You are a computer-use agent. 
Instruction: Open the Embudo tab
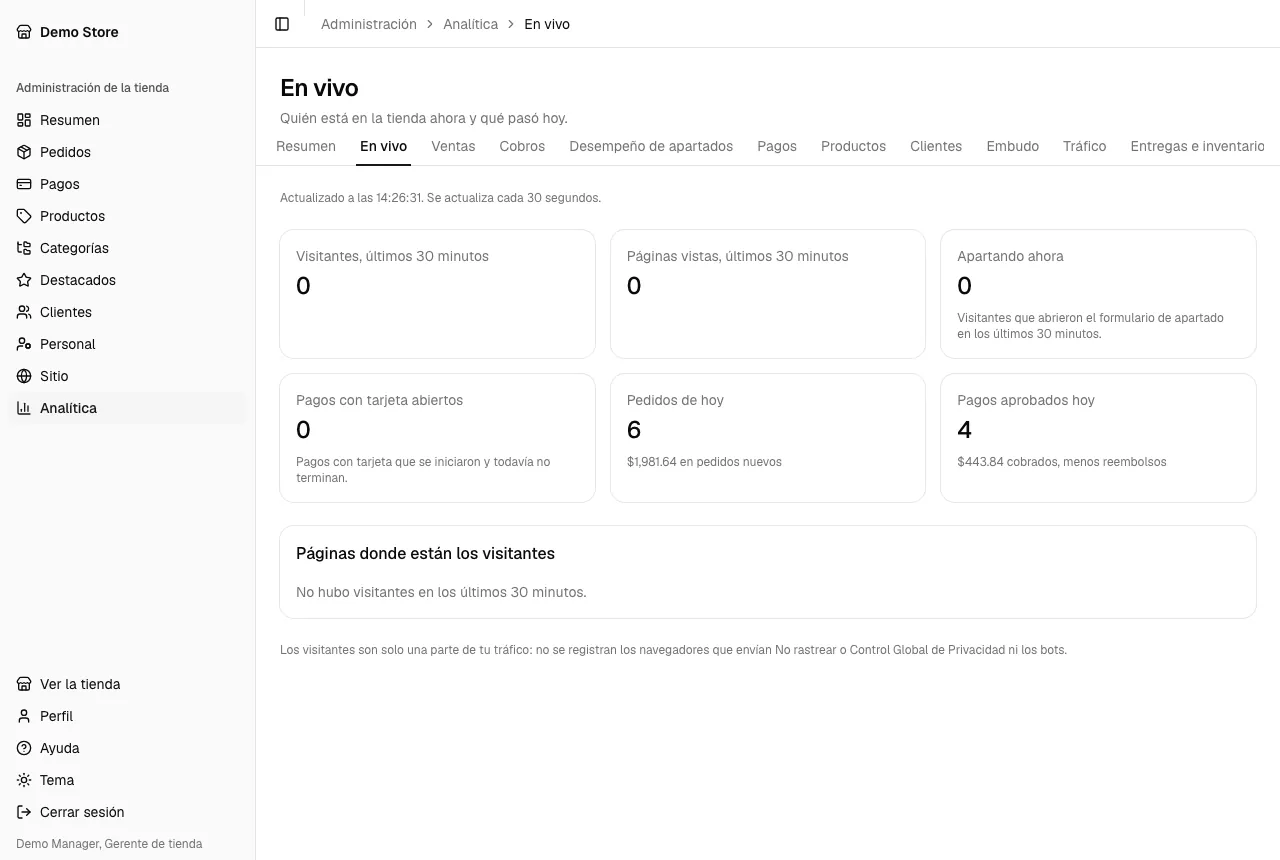tap(1012, 146)
